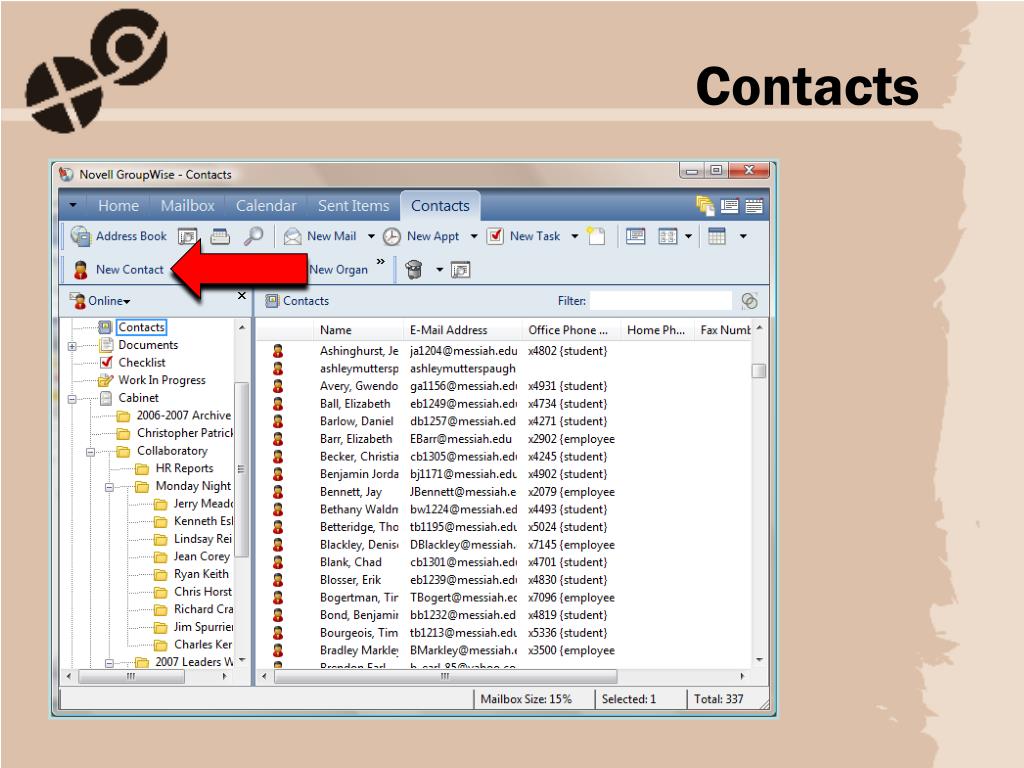The image size is (1024, 768).
Task: Select the Ryan Keith folder
Action: [201, 574]
